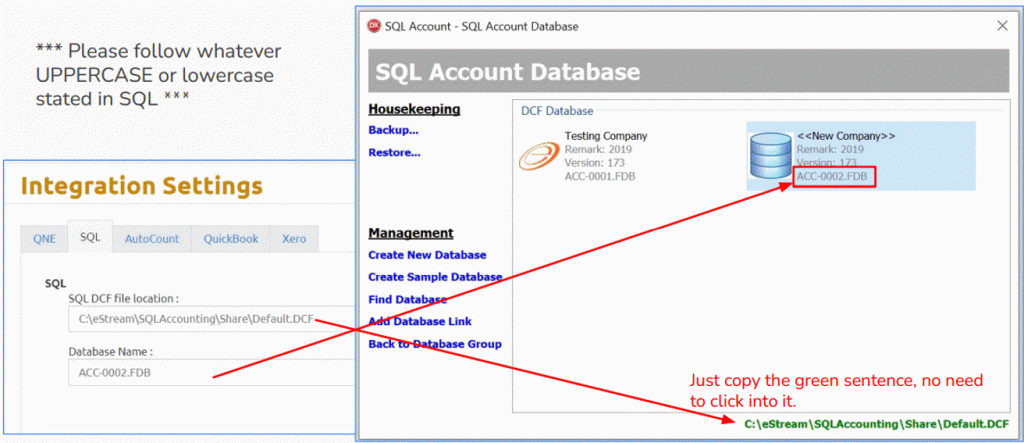1024x443 pixels.
Task: Go Back to Database Group
Action: 435,344
